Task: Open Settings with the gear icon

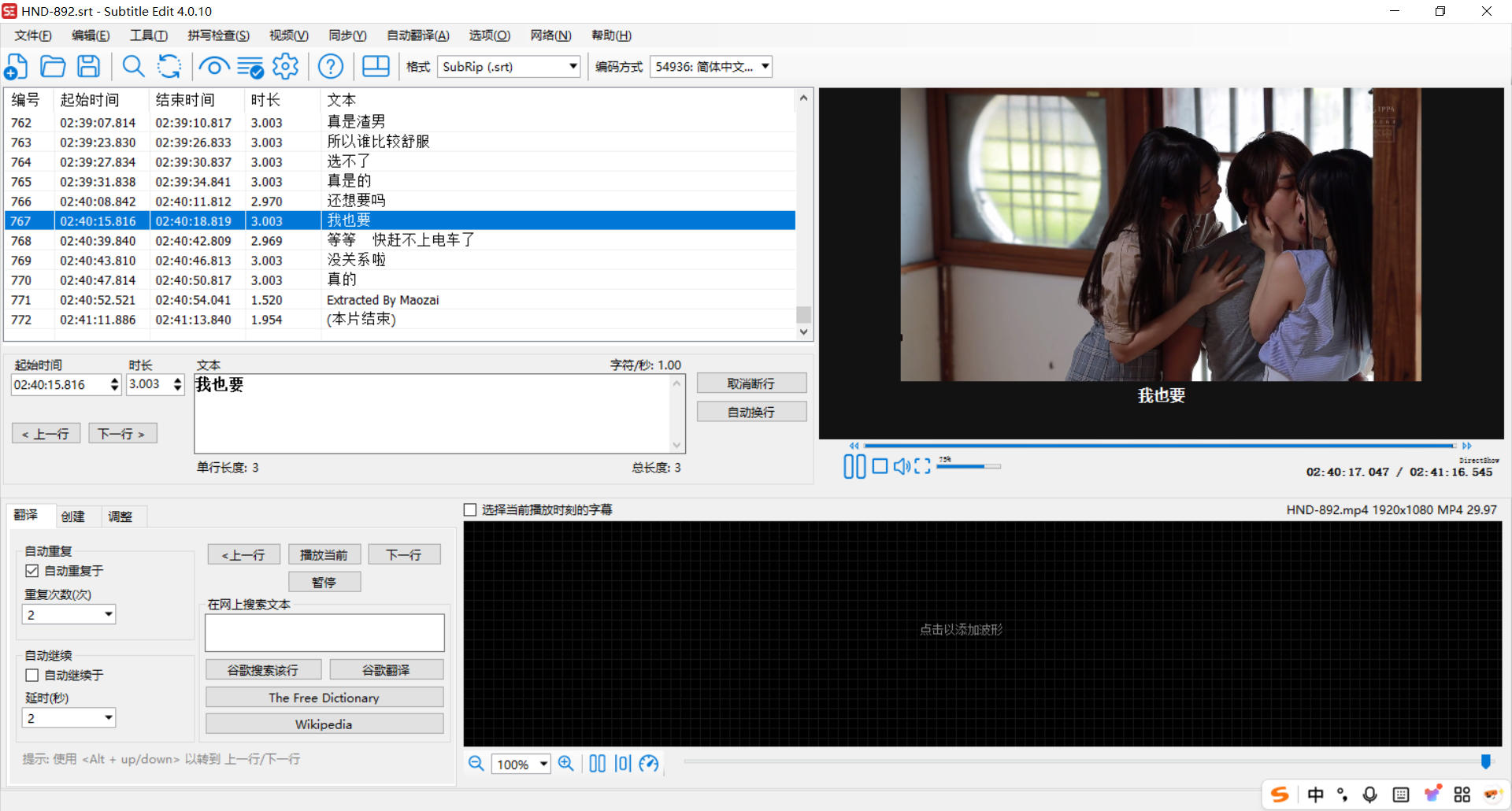Action: click(285, 67)
